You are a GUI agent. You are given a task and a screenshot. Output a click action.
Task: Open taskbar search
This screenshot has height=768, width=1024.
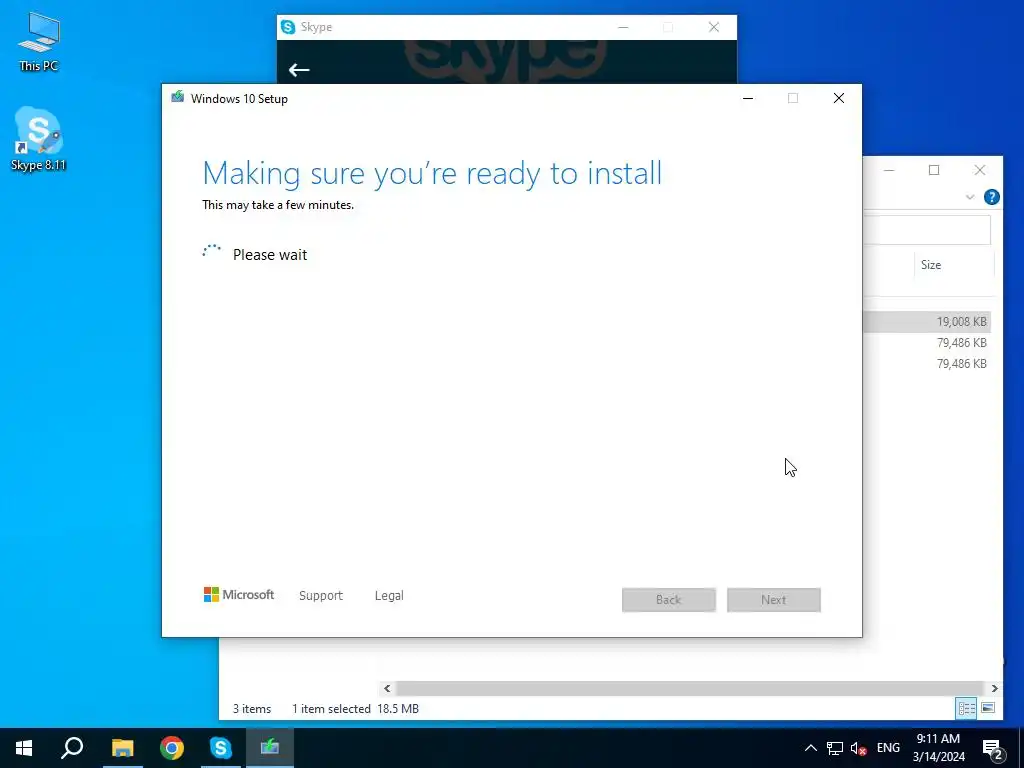coord(72,748)
